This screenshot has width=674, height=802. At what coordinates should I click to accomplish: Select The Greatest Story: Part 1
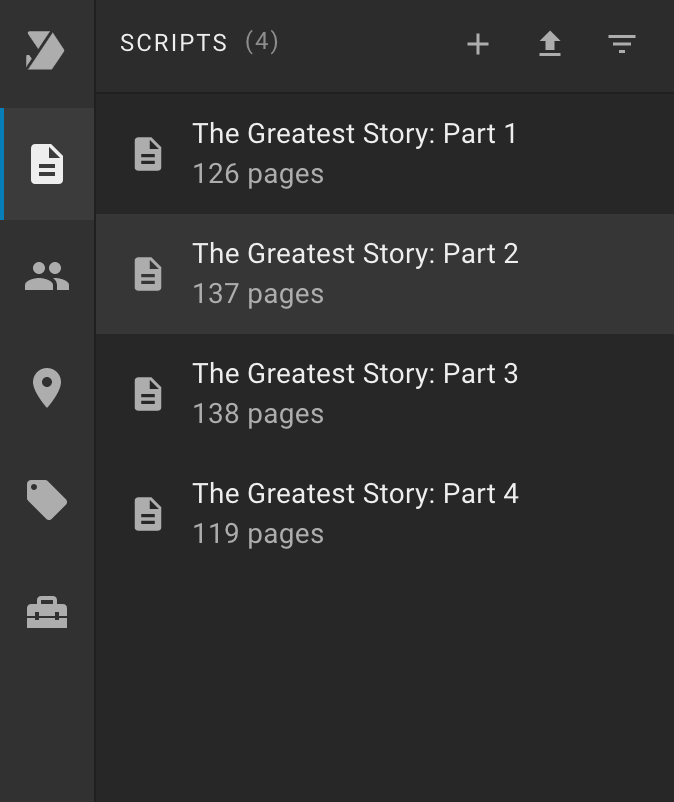(385, 154)
